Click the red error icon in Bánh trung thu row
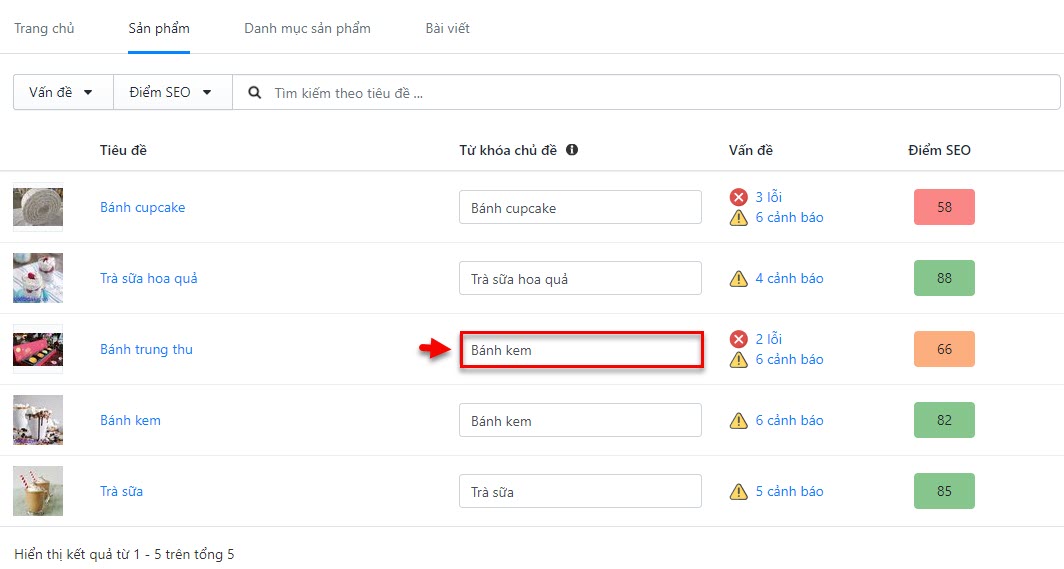Image resolution: width=1064 pixels, height=569 pixels. (738, 339)
